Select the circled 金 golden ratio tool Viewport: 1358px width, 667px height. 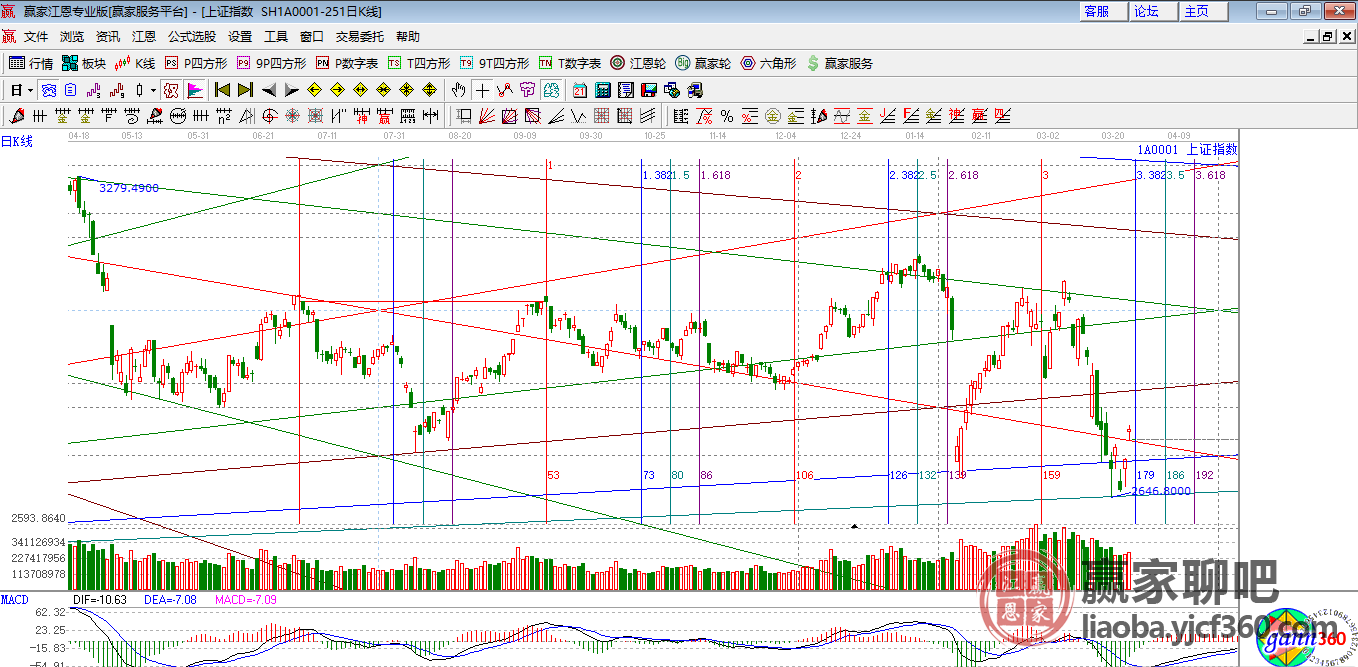pyautogui.click(x=773, y=116)
